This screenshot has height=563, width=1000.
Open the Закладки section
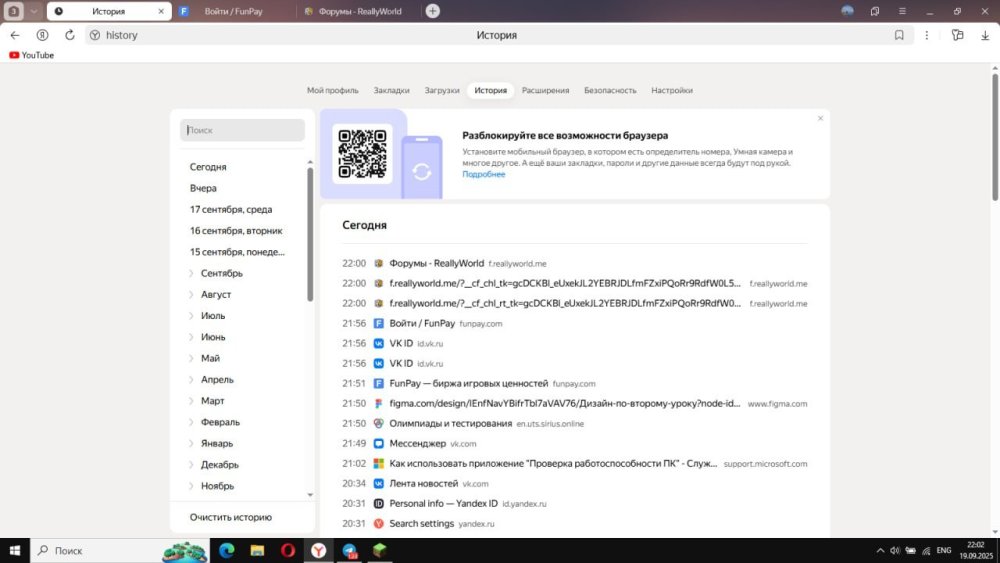pos(392,90)
